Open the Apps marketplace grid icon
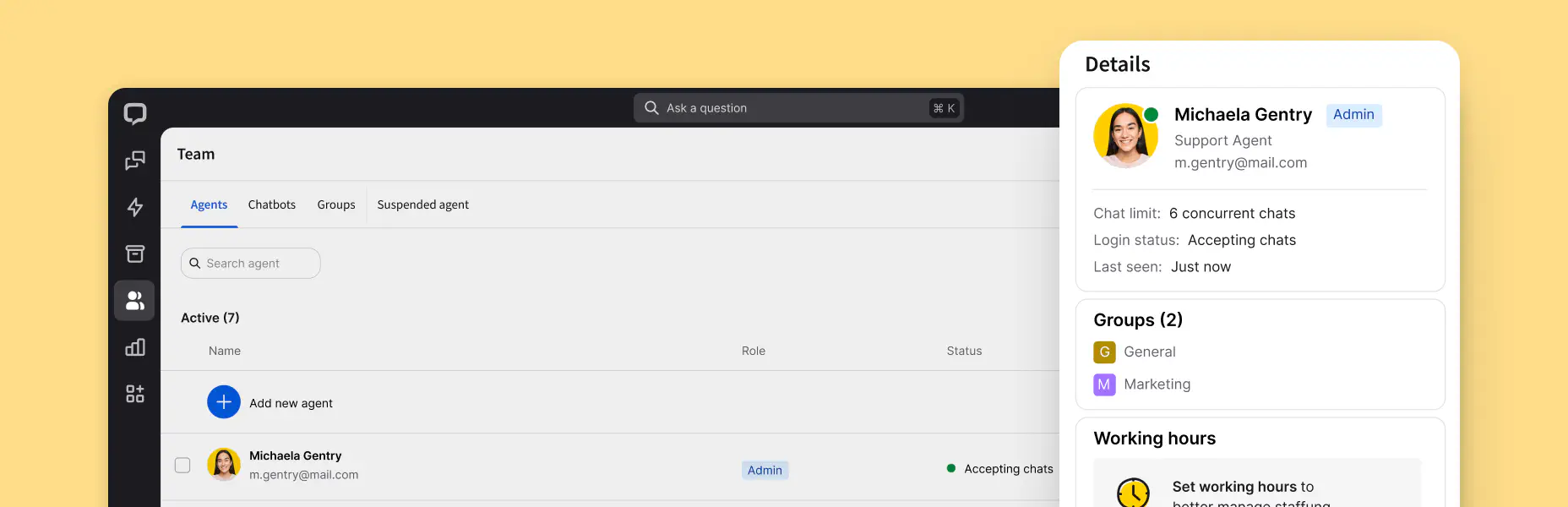1568x507 pixels. pyautogui.click(x=135, y=394)
